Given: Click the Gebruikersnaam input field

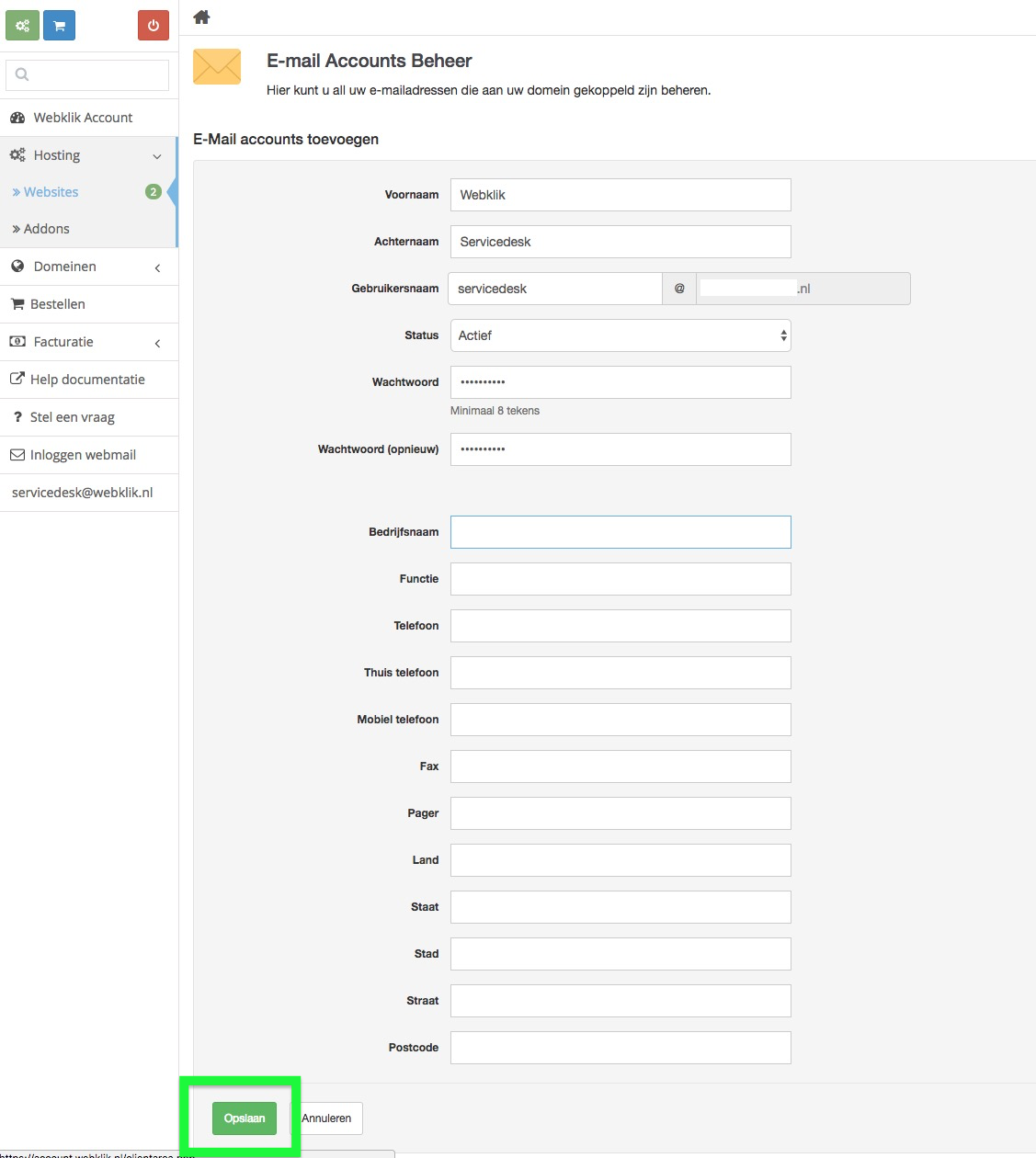Looking at the screenshot, I should 554,289.
